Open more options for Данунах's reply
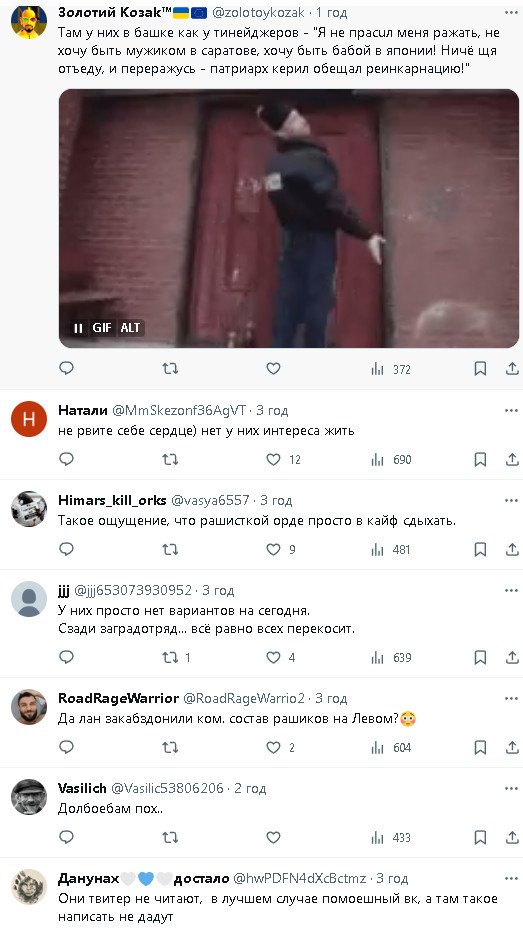 [x=511, y=878]
